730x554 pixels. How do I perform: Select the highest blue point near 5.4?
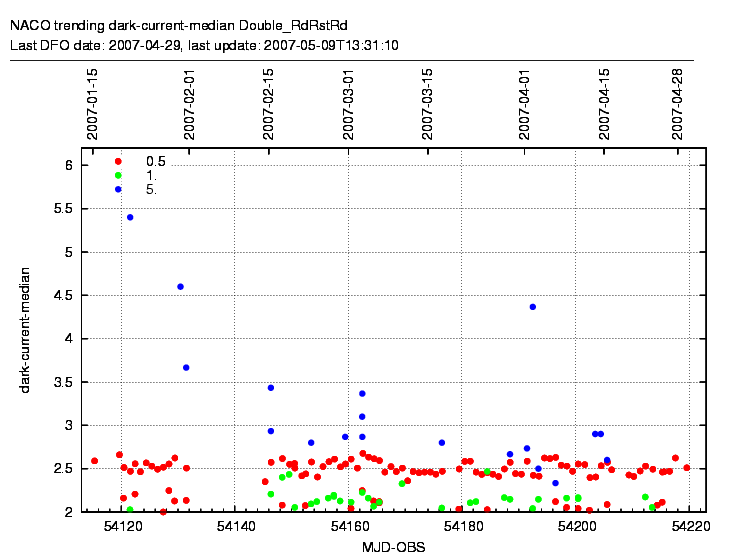point(130,217)
